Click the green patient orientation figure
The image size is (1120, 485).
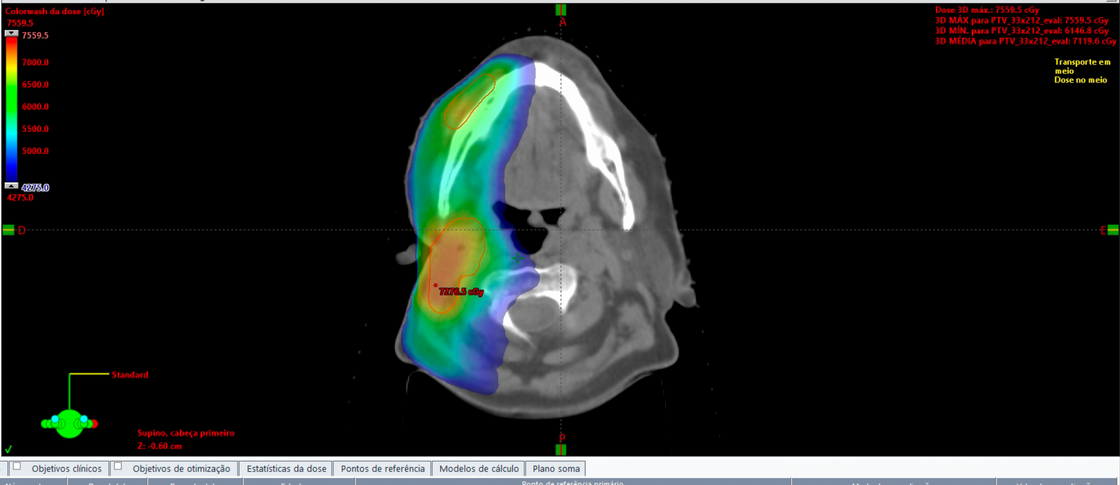pyautogui.click(x=69, y=423)
